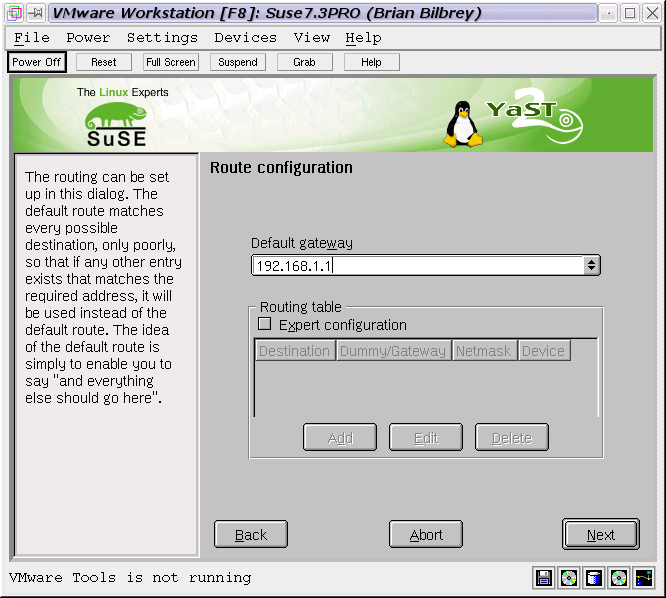Click the pin icon in title bar

[x=35, y=13]
